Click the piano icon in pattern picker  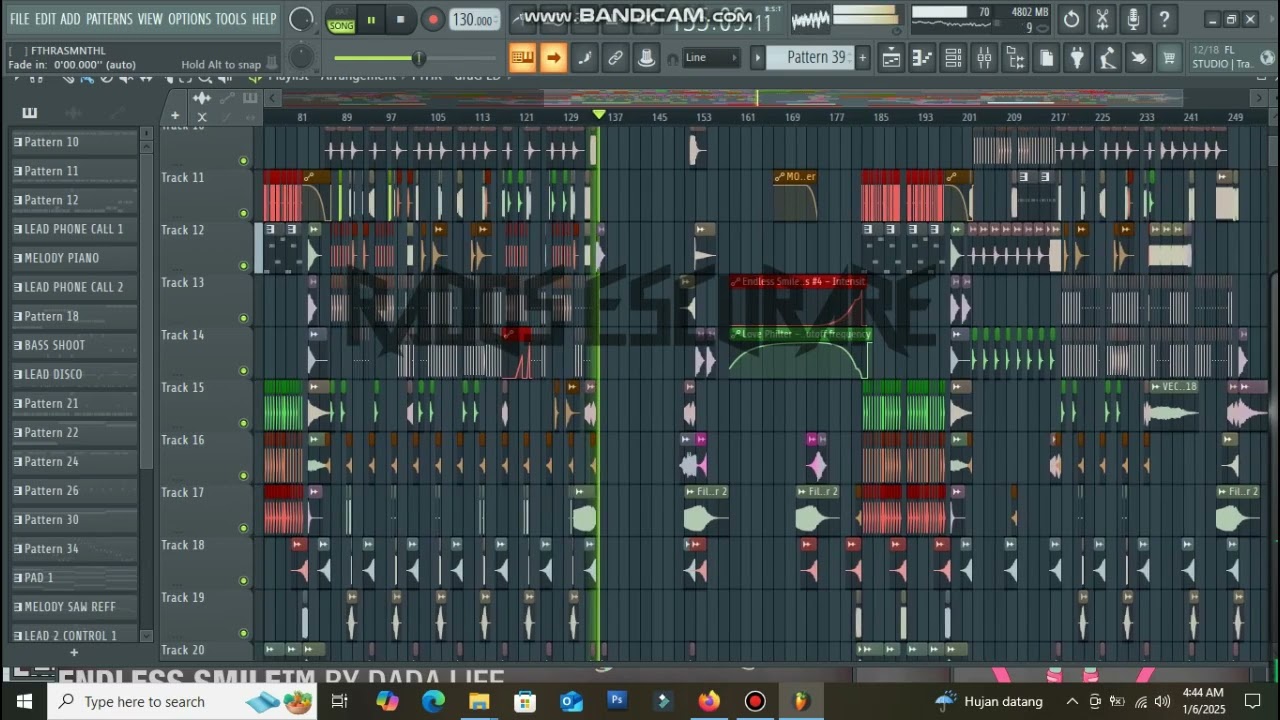point(29,112)
